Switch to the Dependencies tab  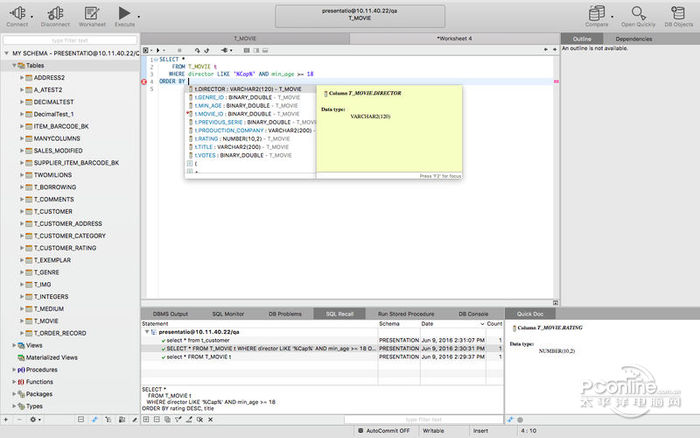[634, 38]
